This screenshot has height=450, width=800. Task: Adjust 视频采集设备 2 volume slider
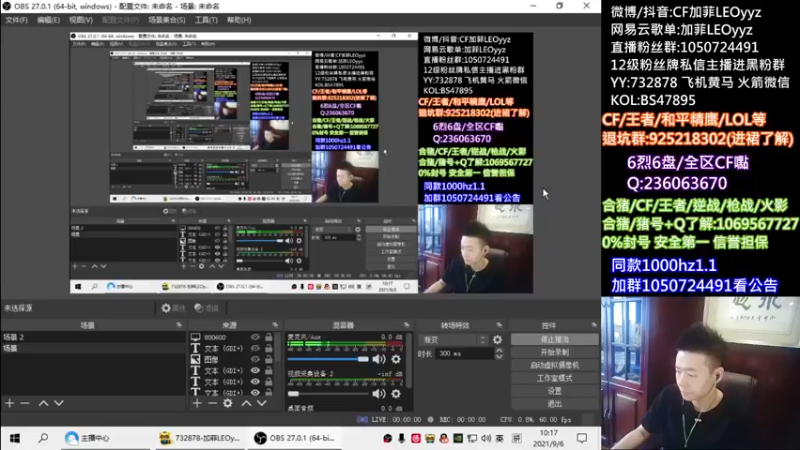tap(328, 393)
